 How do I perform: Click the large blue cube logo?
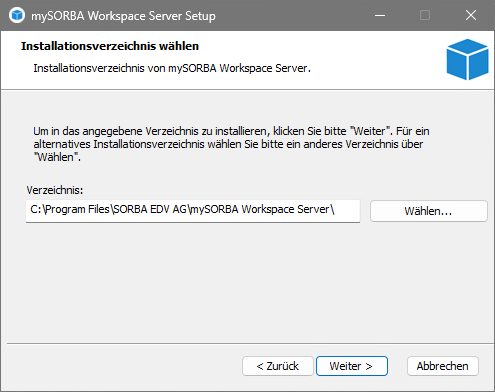click(x=467, y=59)
